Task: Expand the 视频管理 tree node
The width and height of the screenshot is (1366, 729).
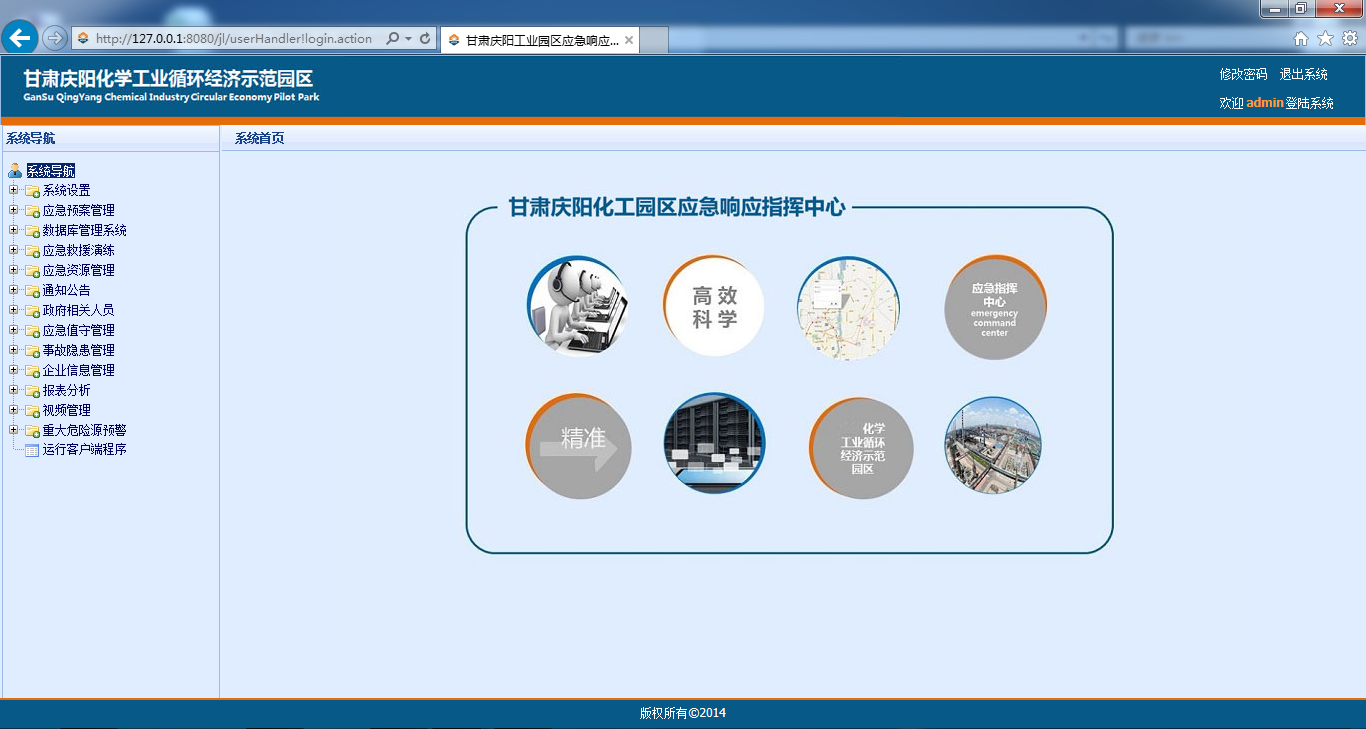Action: [x=13, y=410]
